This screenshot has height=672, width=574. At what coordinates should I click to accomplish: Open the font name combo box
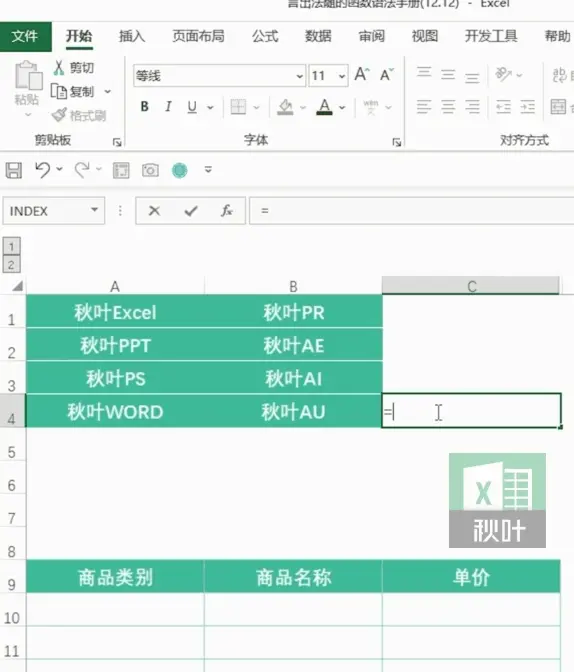point(219,76)
